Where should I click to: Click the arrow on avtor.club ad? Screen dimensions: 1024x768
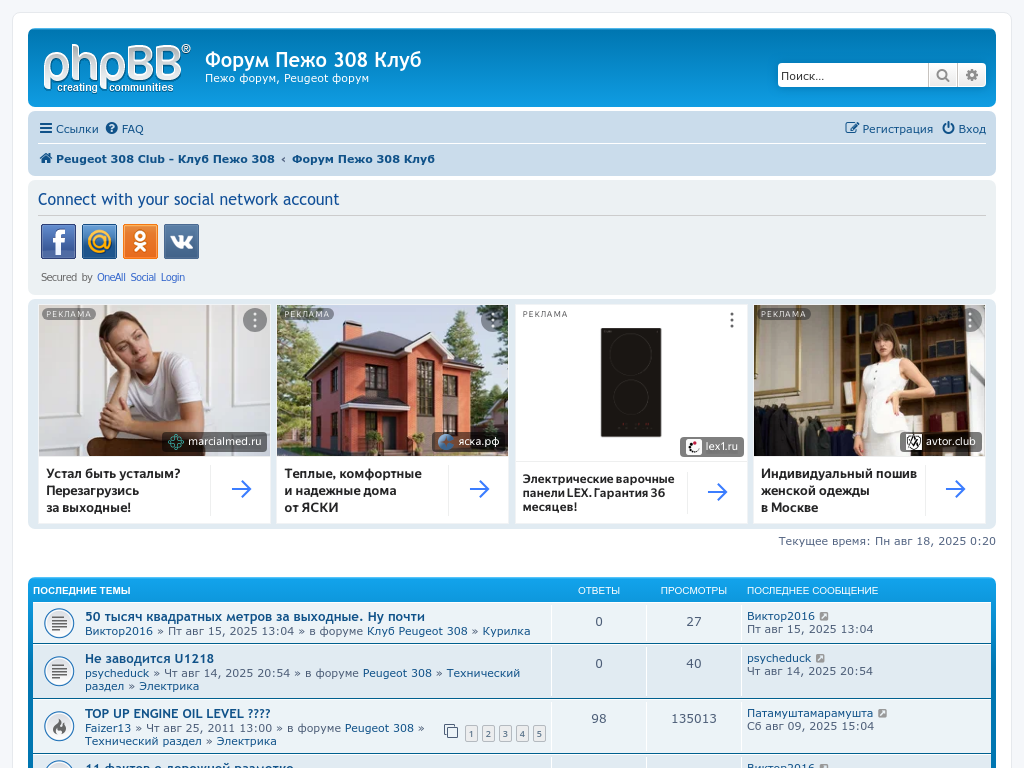click(x=955, y=489)
